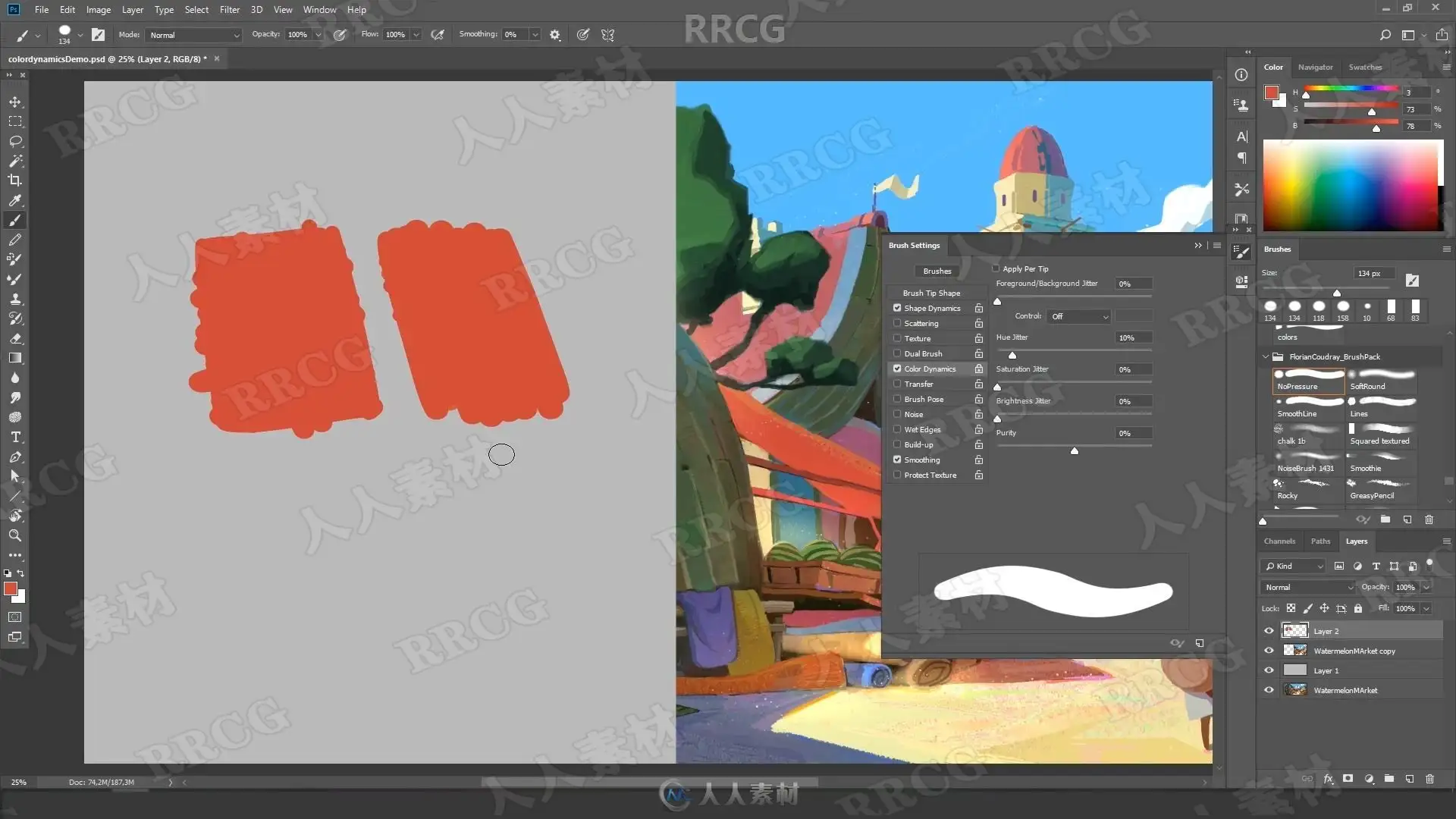The width and height of the screenshot is (1456, 819).
Task: Click the search magnifier icon
Action: 1385,35
